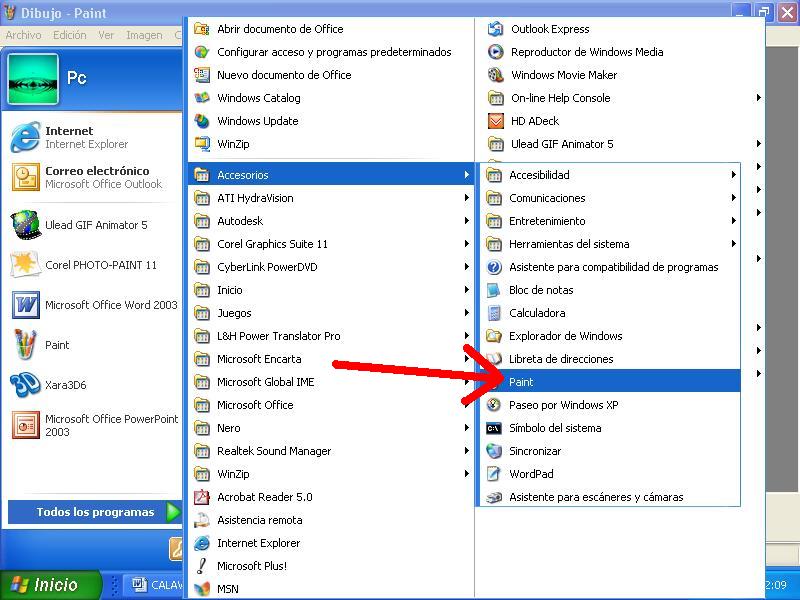Expand the Entretenimiento submenu
The height and width of the screenshot is (600, 800).
point(610,220)
